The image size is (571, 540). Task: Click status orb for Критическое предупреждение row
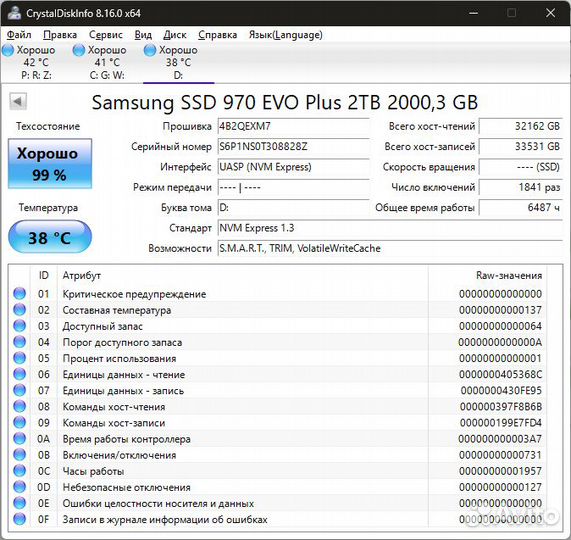pyautogui.click(x=19, y=293)
